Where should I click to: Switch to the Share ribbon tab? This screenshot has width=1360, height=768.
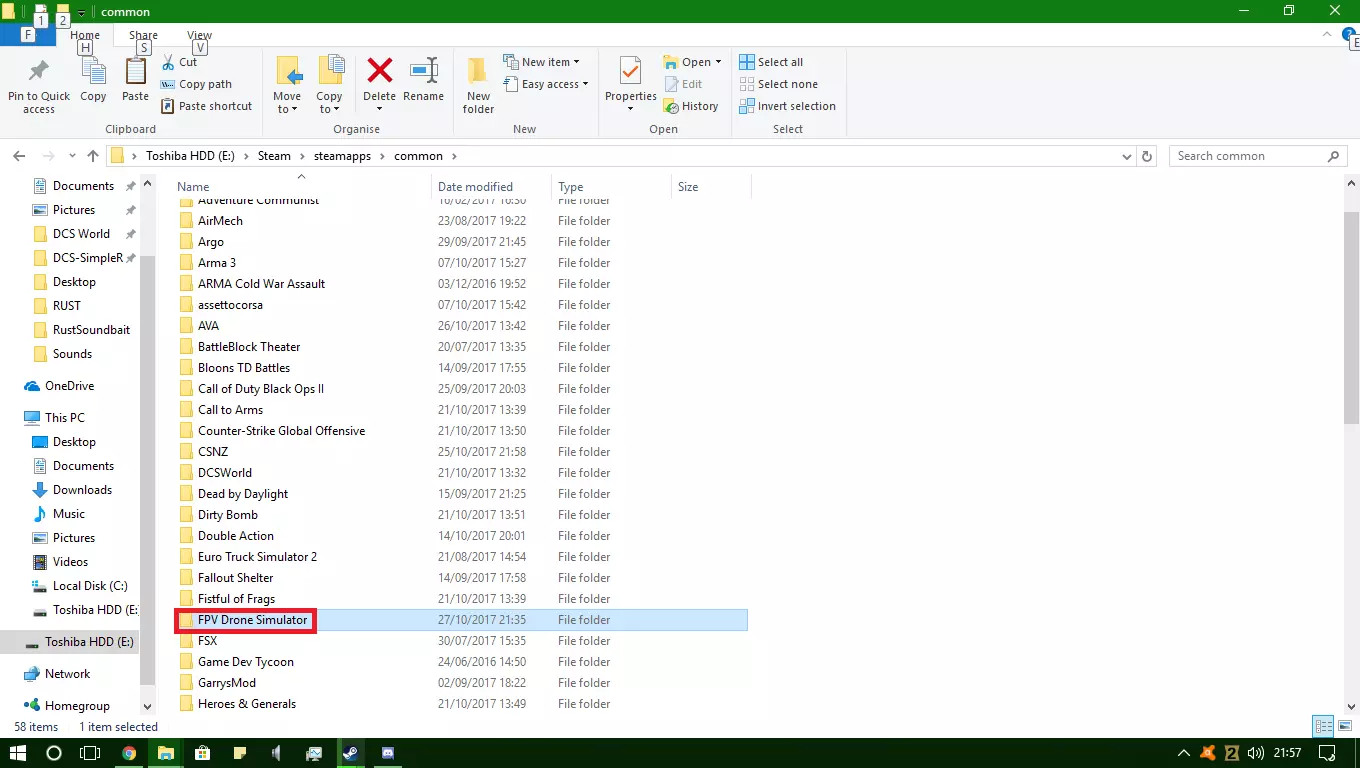143,35
